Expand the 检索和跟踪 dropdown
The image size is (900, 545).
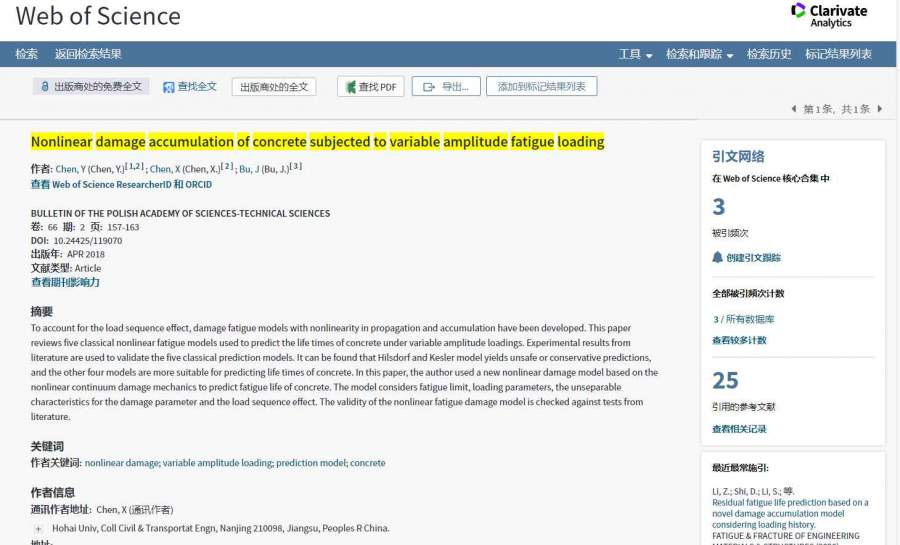699,54
